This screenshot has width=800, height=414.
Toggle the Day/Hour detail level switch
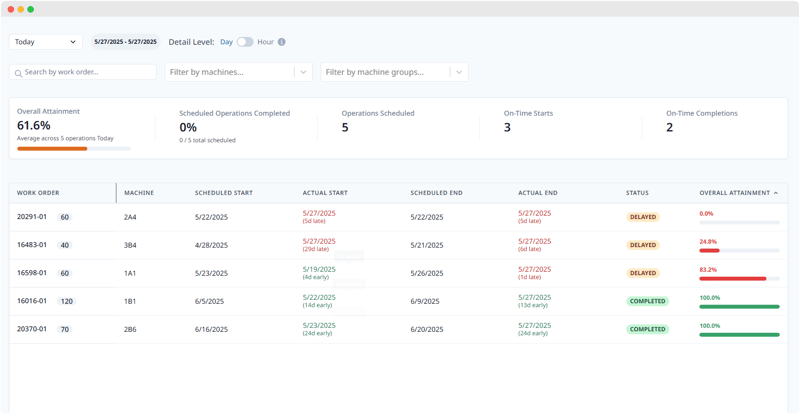click(x=245, y=42)
